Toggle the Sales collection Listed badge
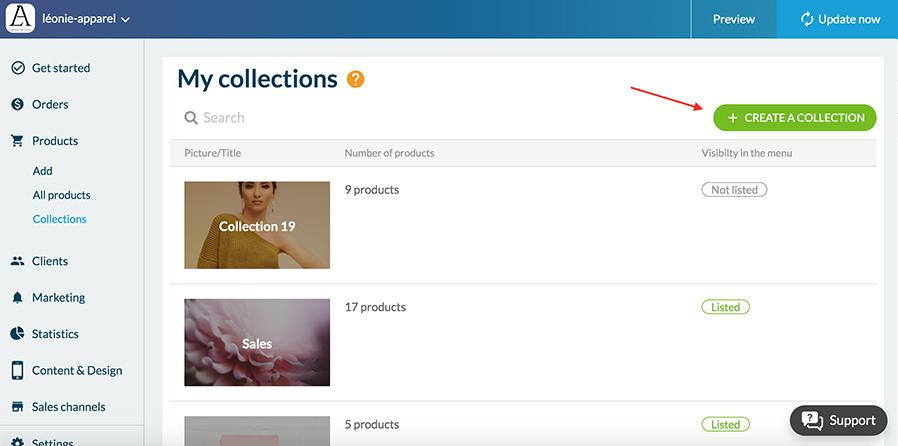 (x=725, y=307)
